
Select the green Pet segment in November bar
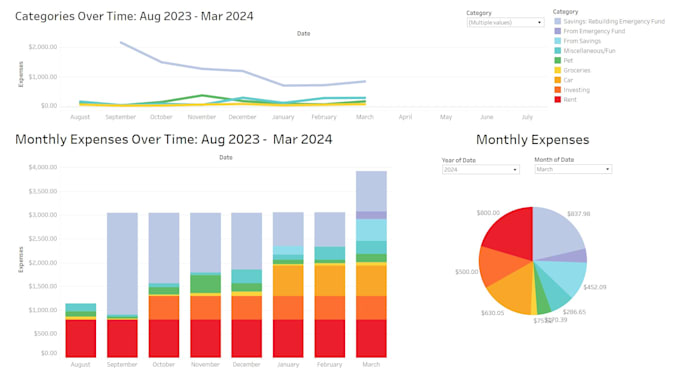click(x=205, y=284)
